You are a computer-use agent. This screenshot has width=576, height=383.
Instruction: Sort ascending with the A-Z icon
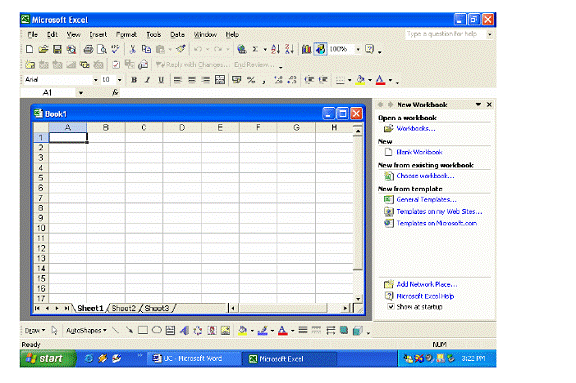276,49
